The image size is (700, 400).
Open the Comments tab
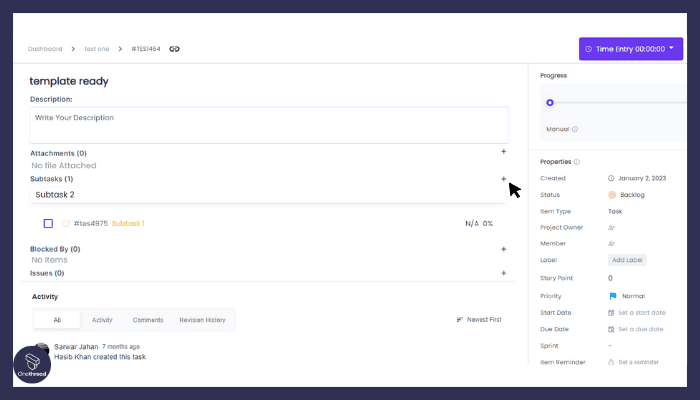148,320
